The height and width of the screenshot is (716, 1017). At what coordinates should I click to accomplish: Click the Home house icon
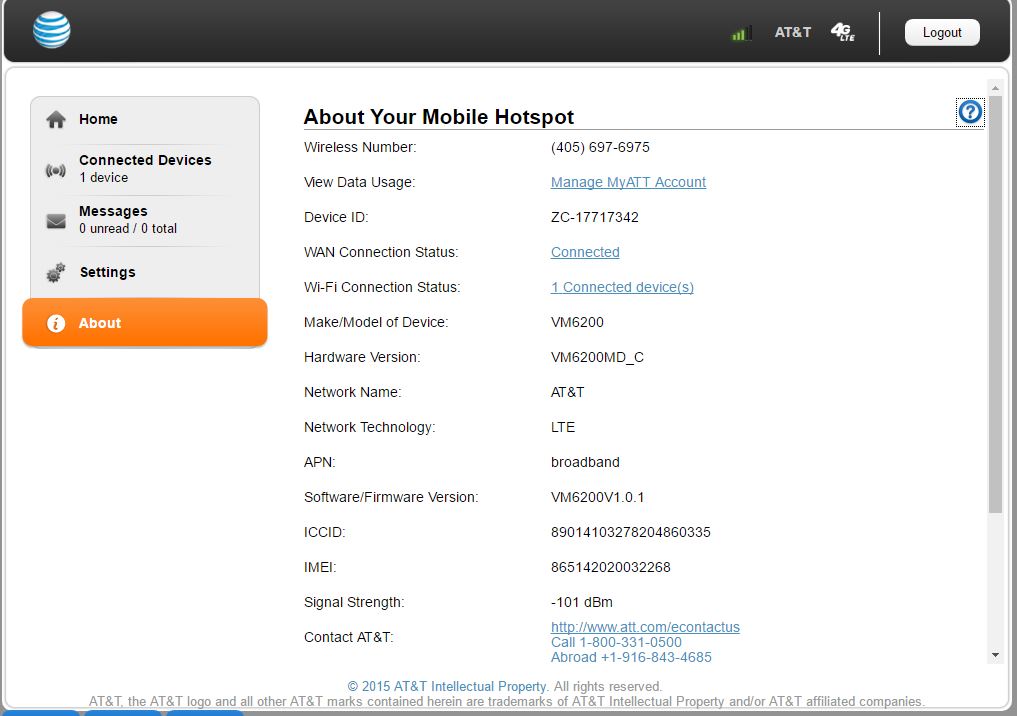click(56, 119)
